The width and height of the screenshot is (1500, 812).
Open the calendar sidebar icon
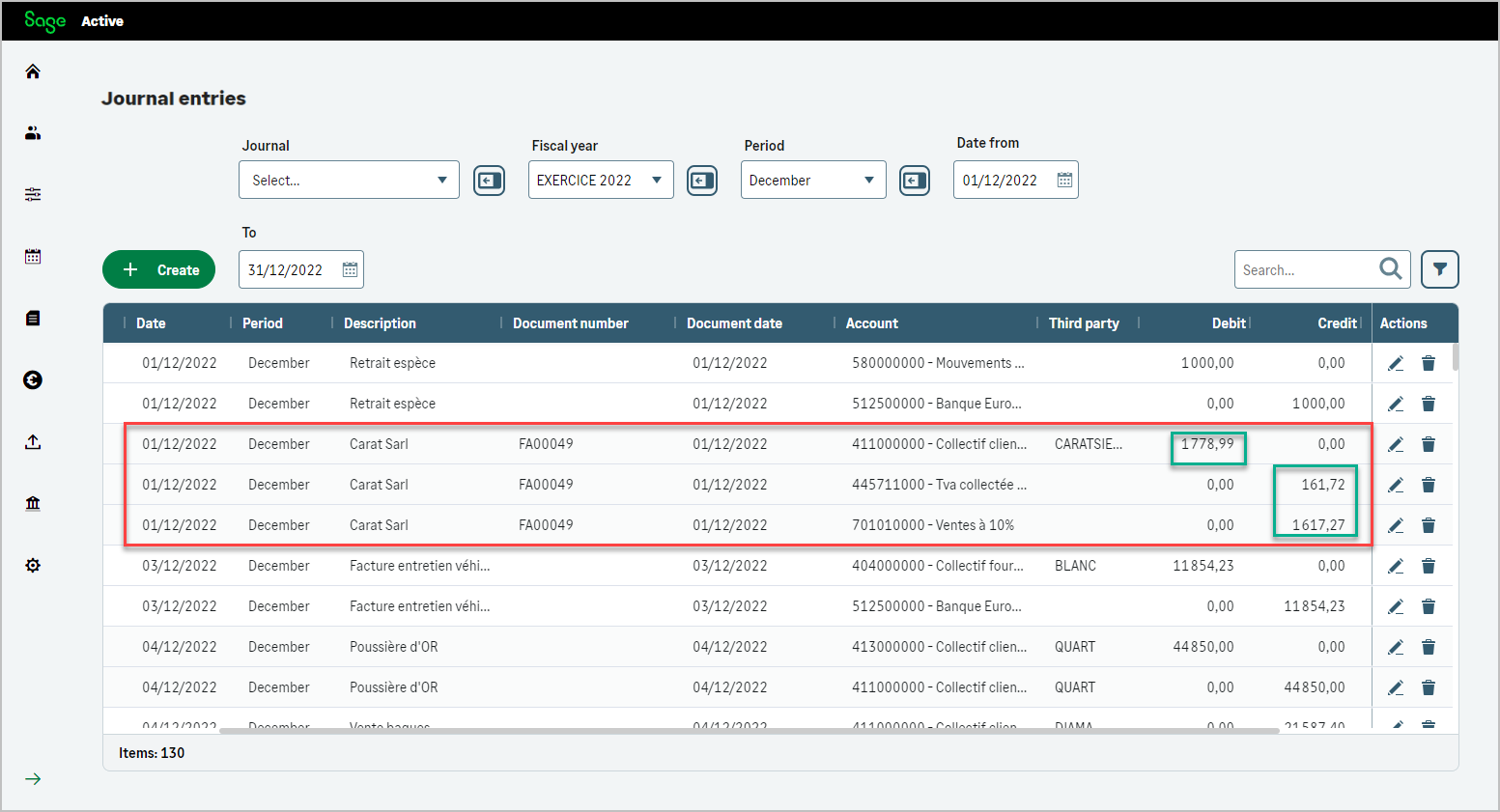pos(33,257)
